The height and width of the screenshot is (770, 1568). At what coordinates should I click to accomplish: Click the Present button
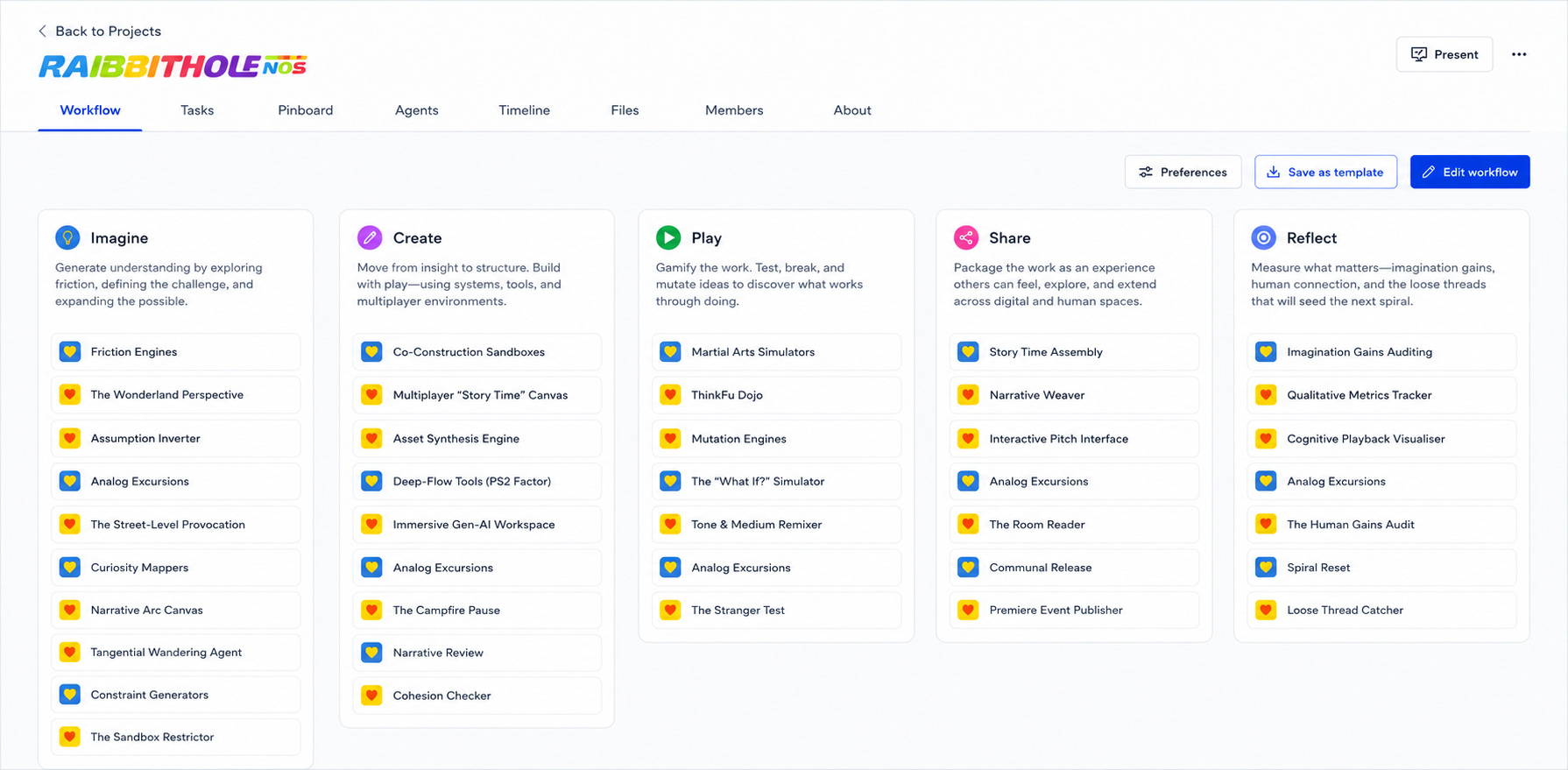coord(1444,54)
